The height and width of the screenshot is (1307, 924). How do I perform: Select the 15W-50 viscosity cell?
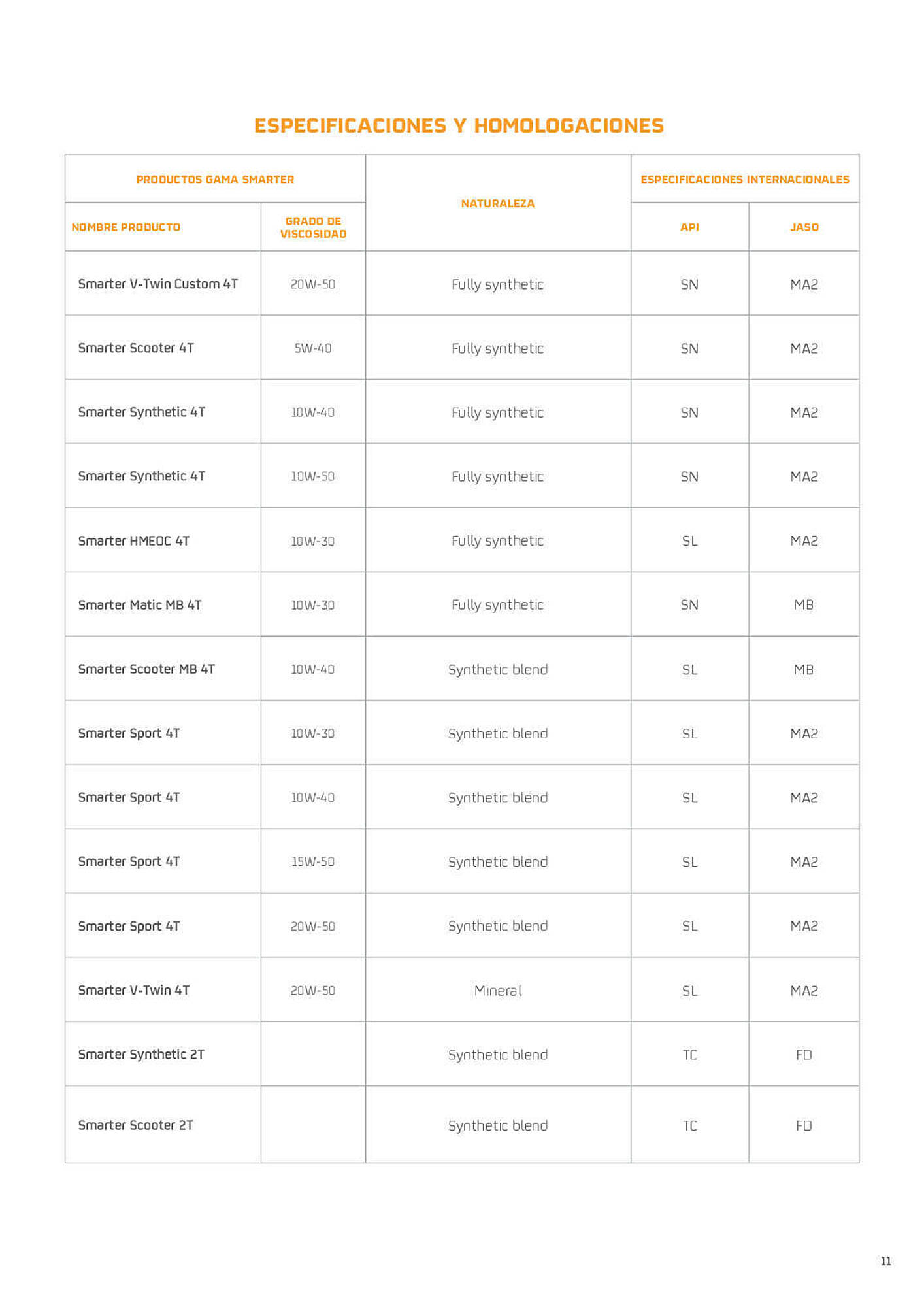point(313,862)
